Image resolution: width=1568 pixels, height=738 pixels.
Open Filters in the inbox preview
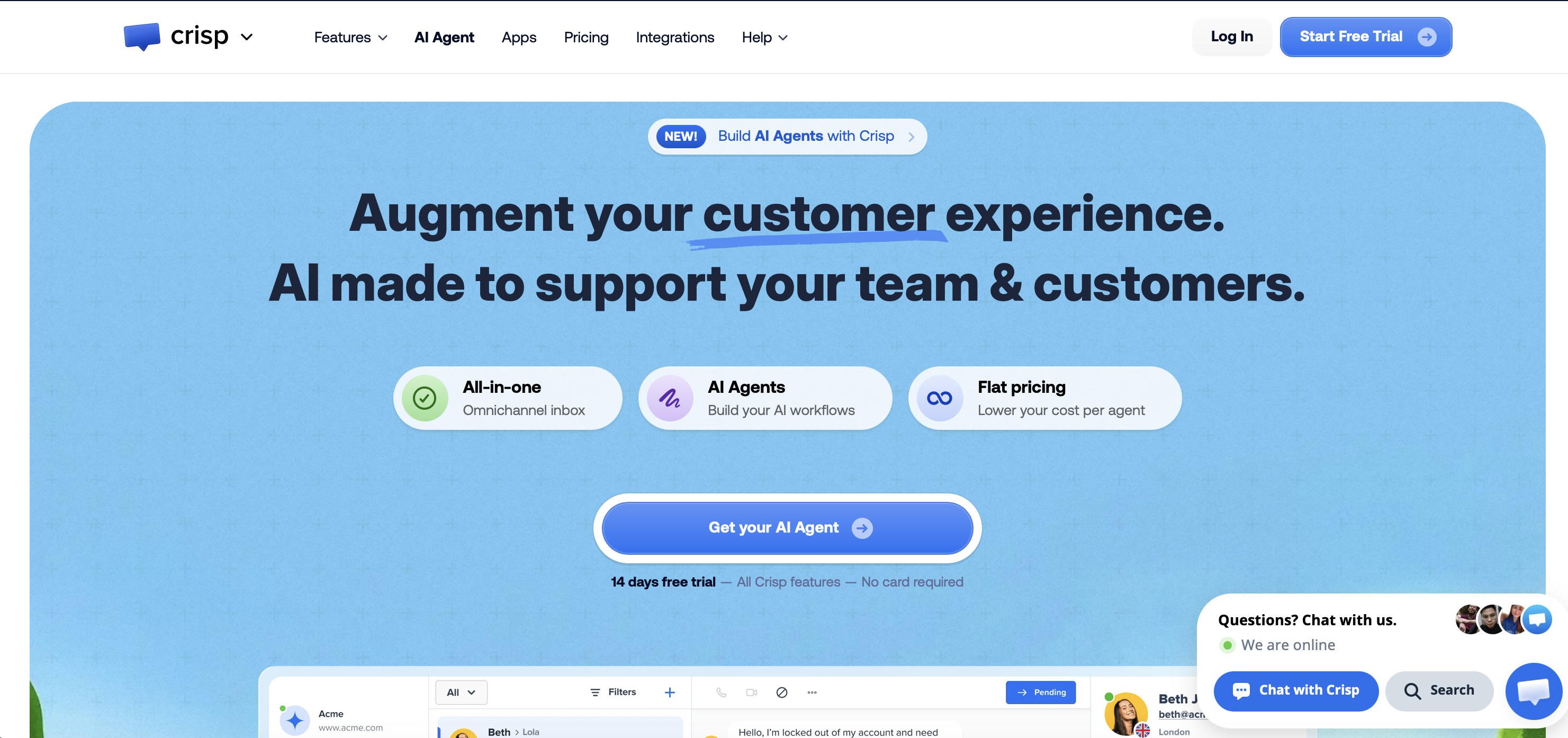point(613,692)
